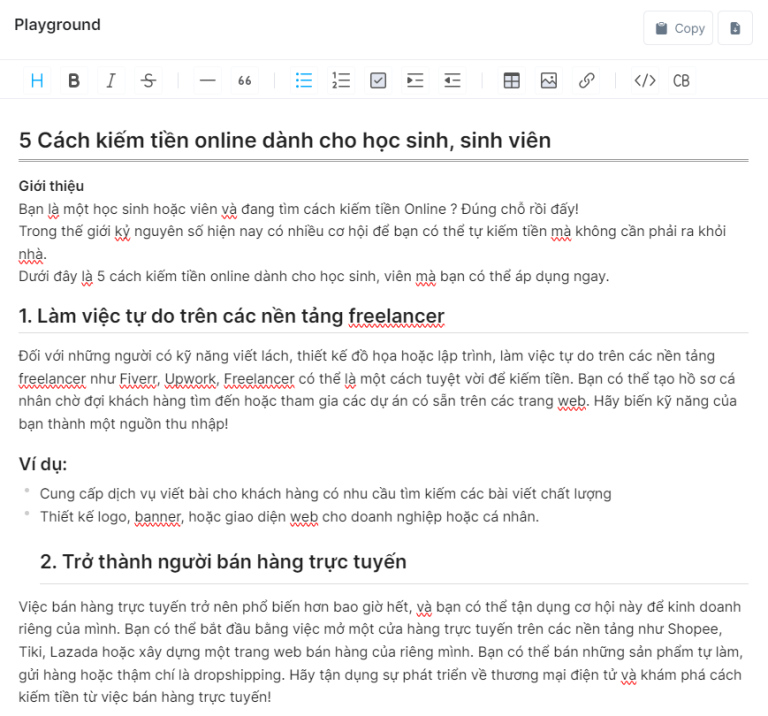Screen dimensions: 768x716
Task: Insert a code block with CB
Action: pos(681,80)
